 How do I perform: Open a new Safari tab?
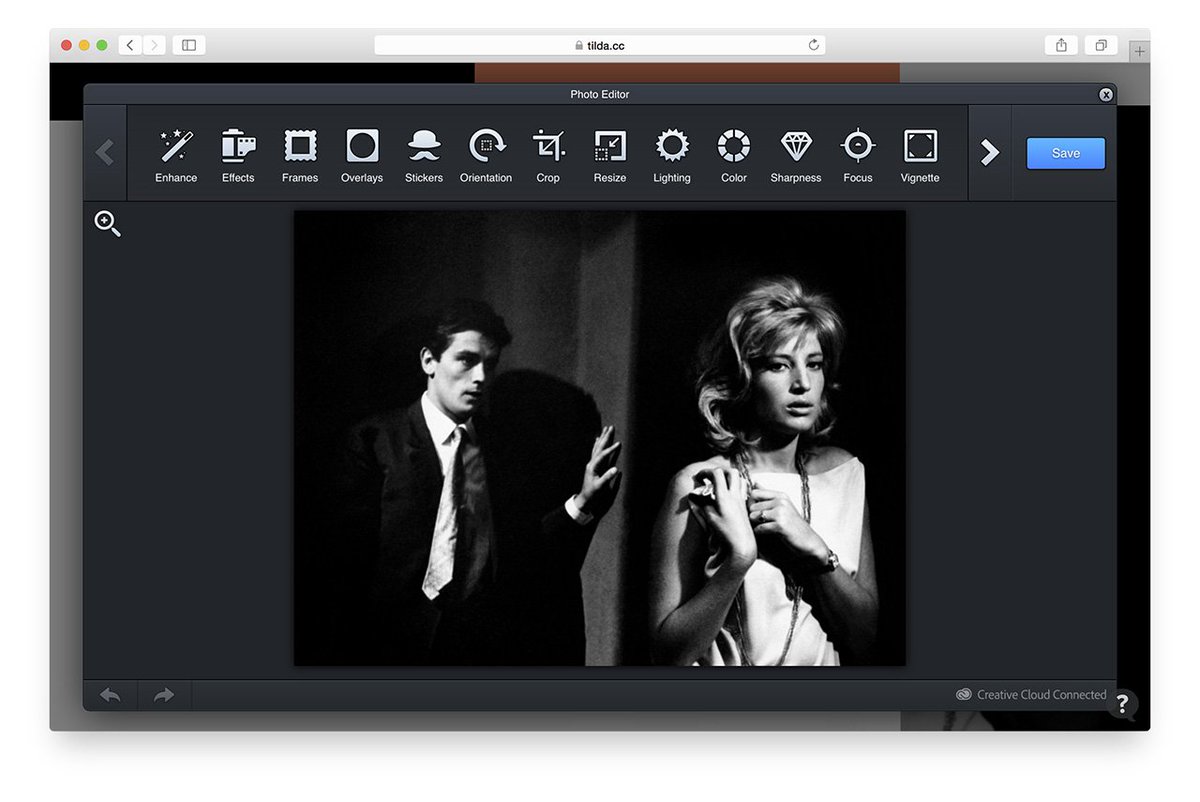[1139, 51]
